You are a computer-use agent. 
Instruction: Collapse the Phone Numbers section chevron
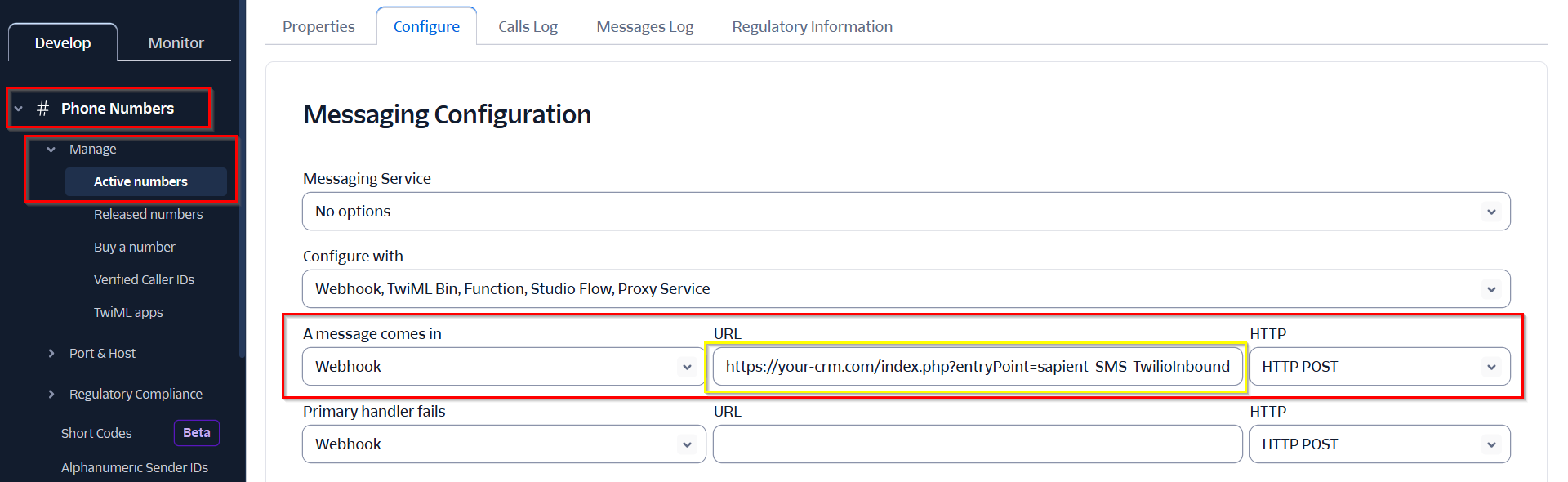click(19, 109)
